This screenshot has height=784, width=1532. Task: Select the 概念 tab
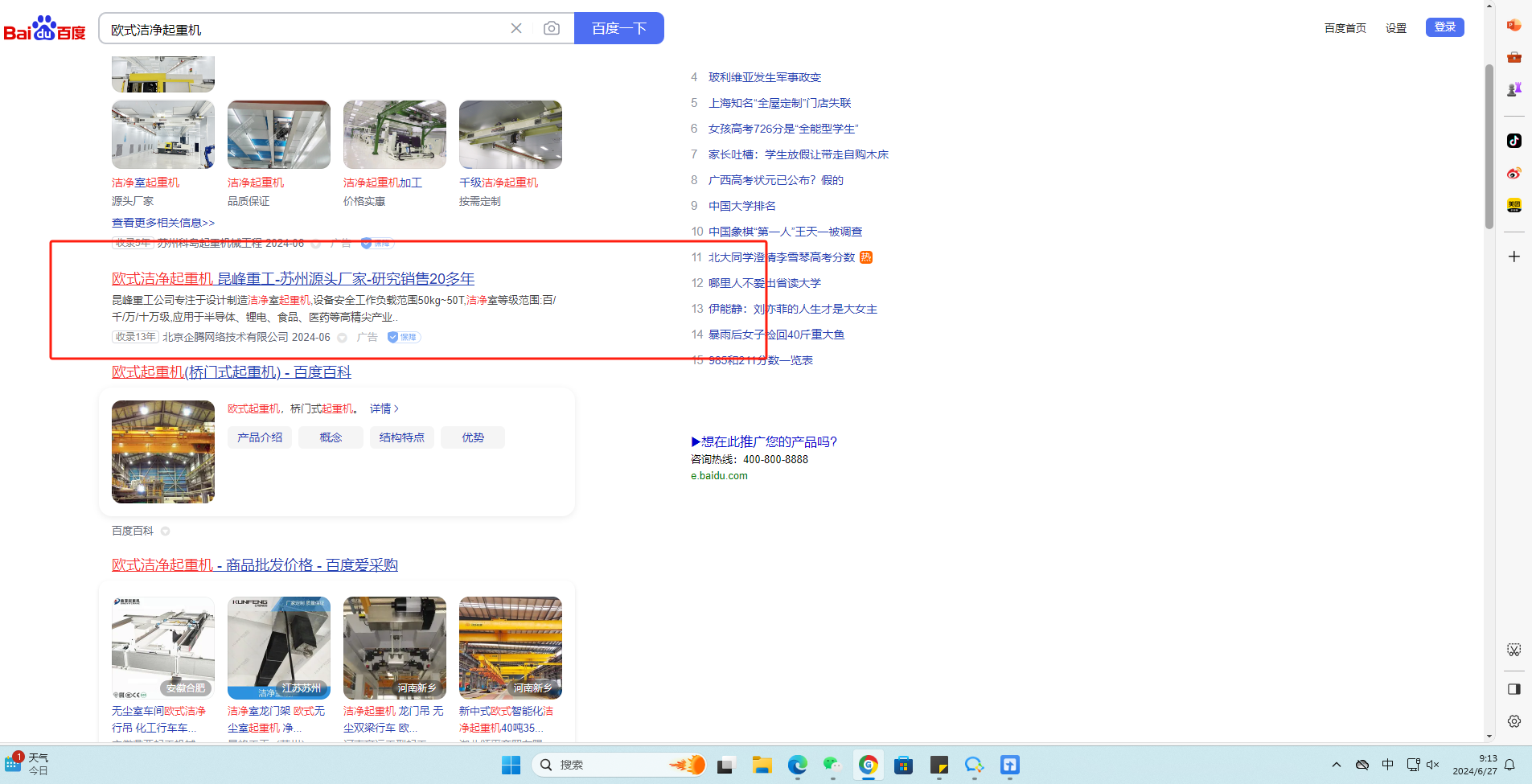(331, 437)
